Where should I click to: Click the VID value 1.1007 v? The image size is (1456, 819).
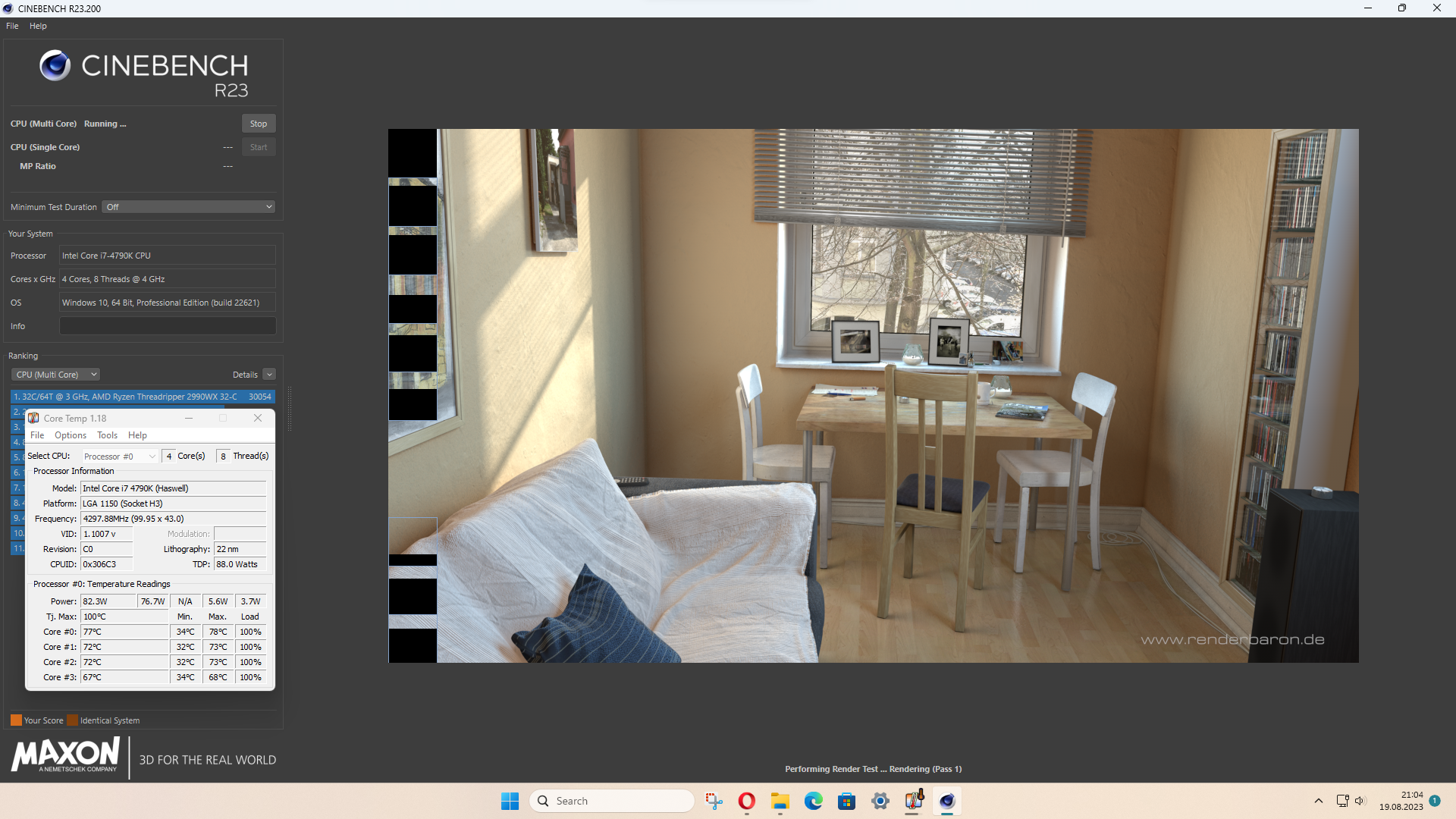tap(107, 534)
